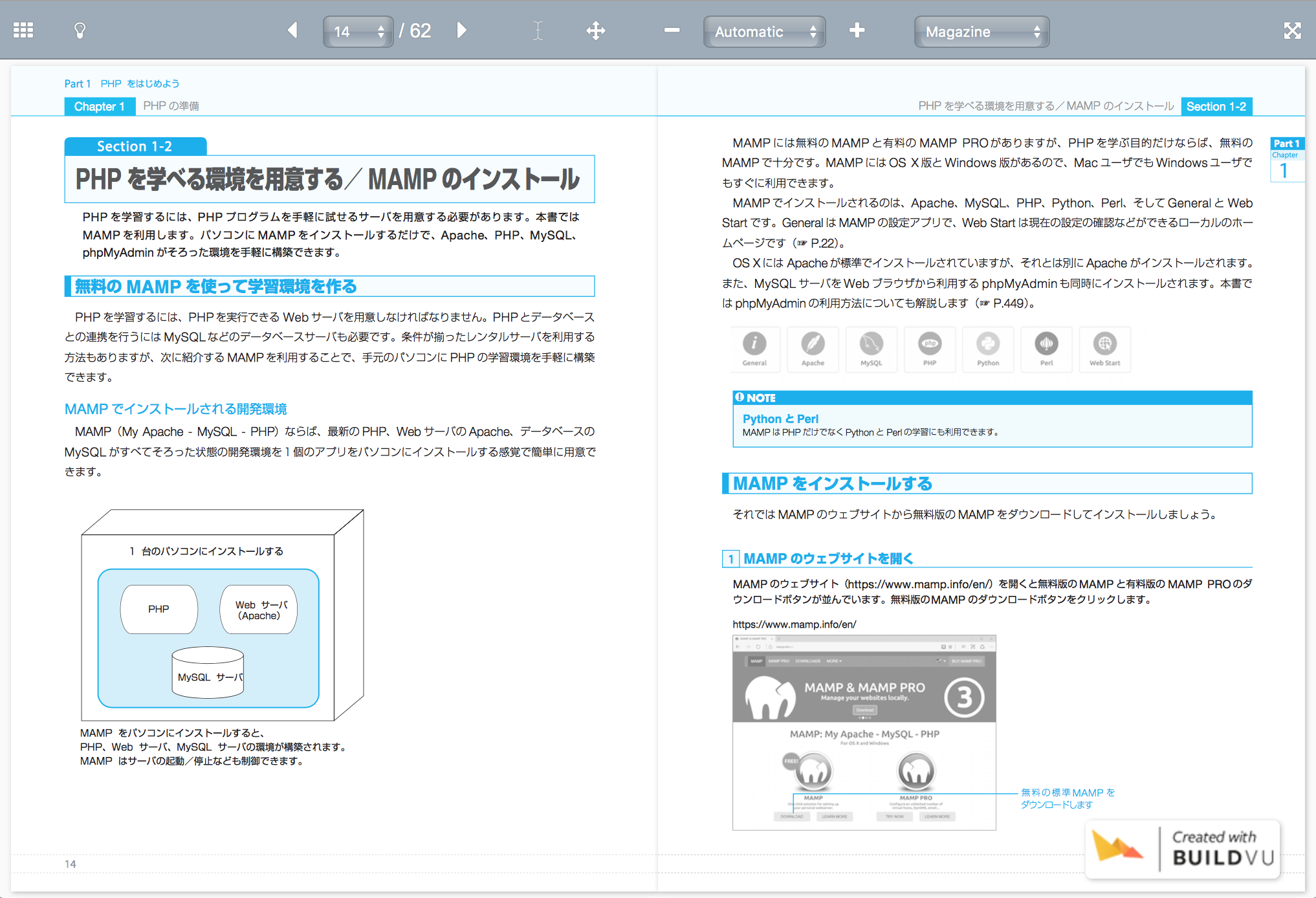Viewport: 1316px width, 898px height.
Task: Click the '/ 62' total pages label
Action: point(415,30)
